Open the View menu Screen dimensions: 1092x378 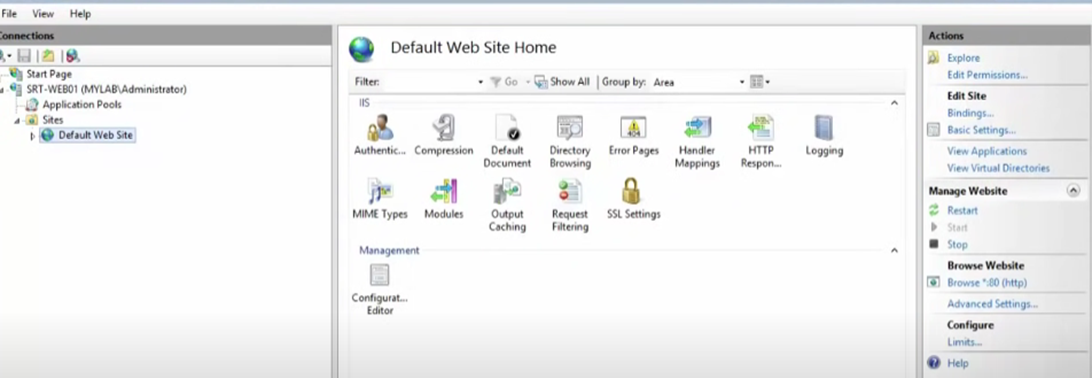pos(43,13)
